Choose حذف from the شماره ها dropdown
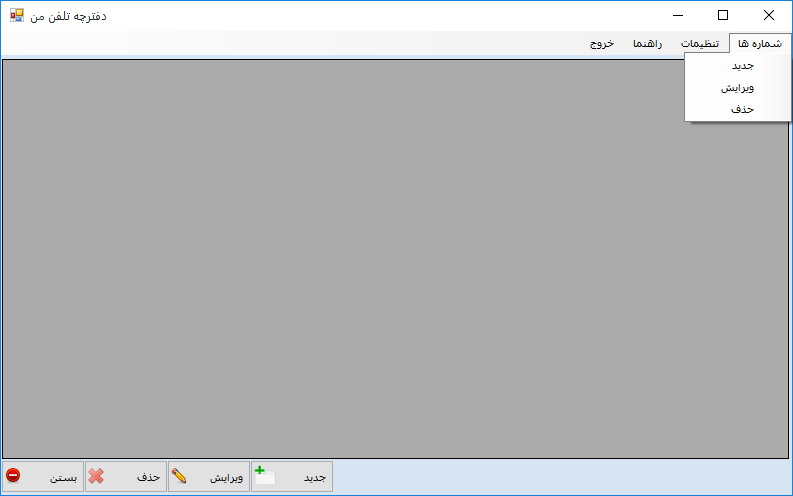793x496 pixels. [x=741, y=108]
